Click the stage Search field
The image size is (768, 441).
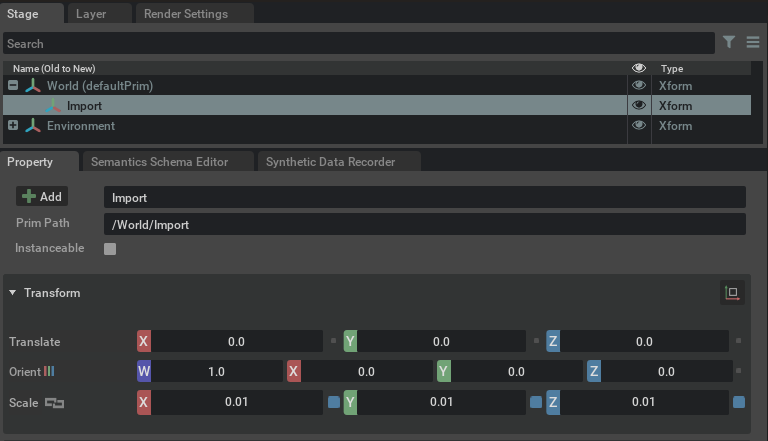point(358,43)
